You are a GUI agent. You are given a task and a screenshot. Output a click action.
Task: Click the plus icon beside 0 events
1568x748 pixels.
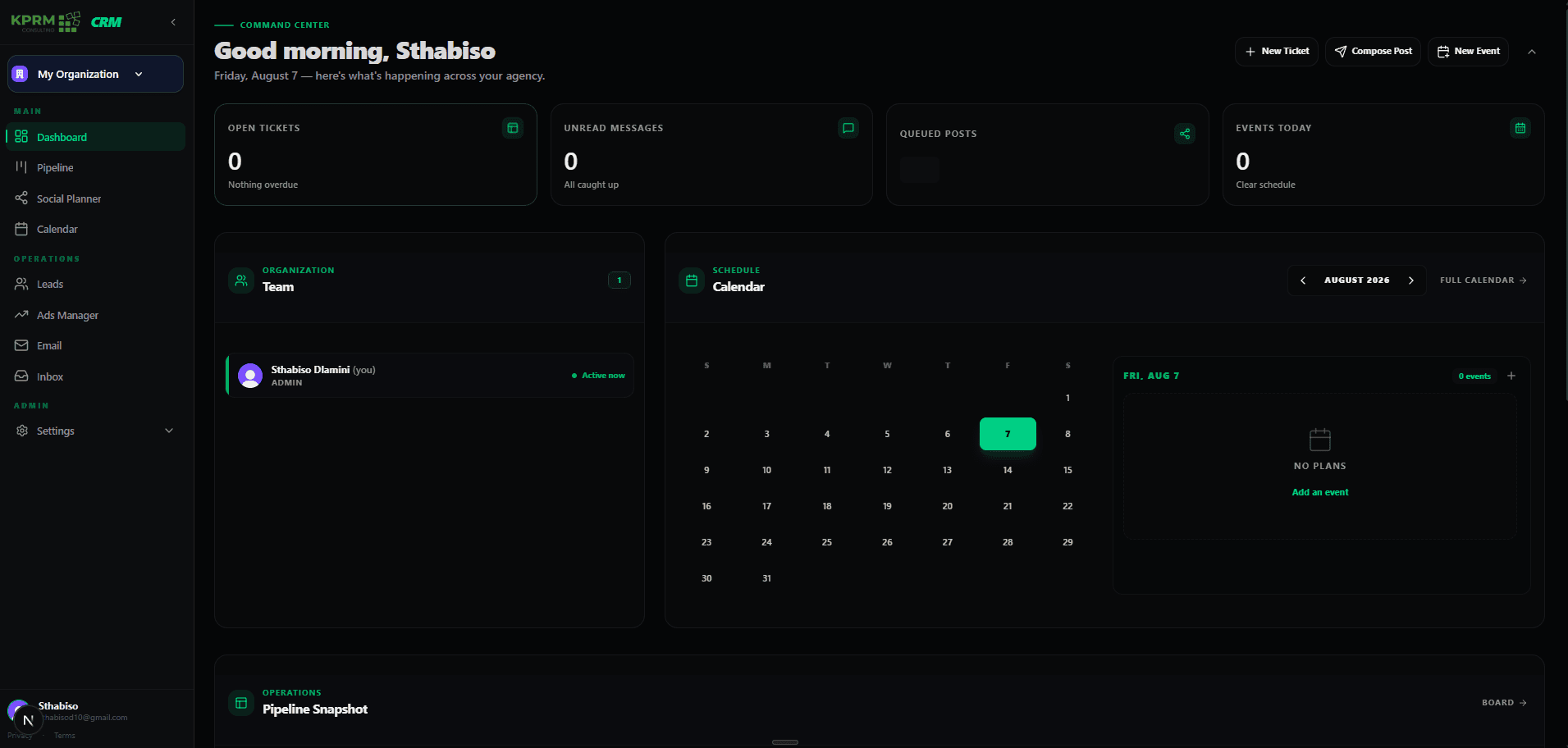[1511, 376]
